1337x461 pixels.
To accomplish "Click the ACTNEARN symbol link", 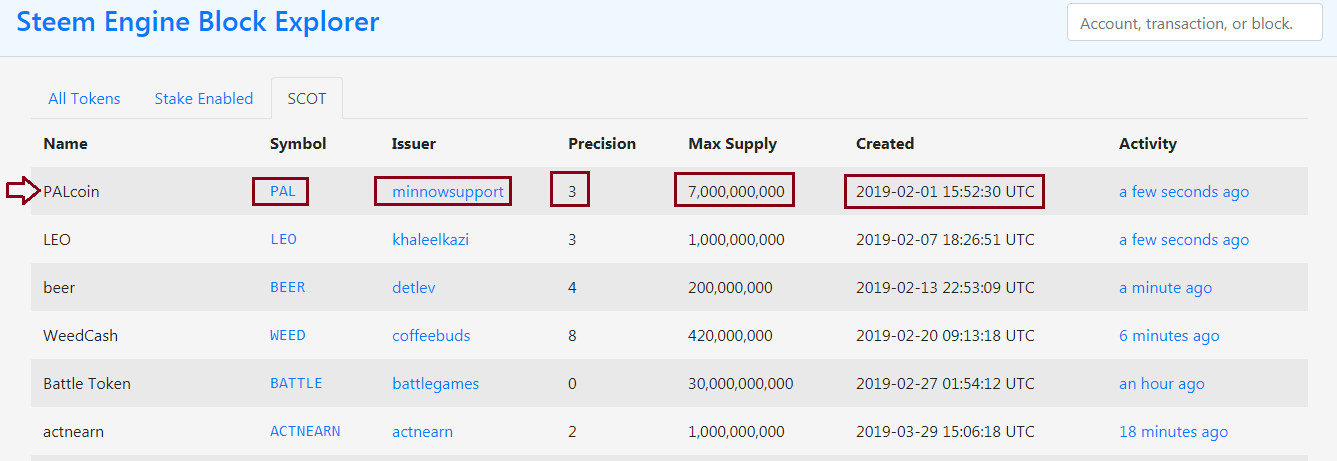I will (x=305, y=432).
